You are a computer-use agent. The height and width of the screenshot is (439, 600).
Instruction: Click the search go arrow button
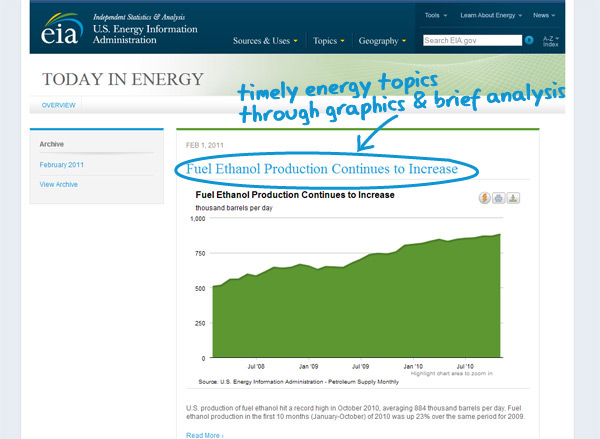pyautogui.click(x=529, y=40)
